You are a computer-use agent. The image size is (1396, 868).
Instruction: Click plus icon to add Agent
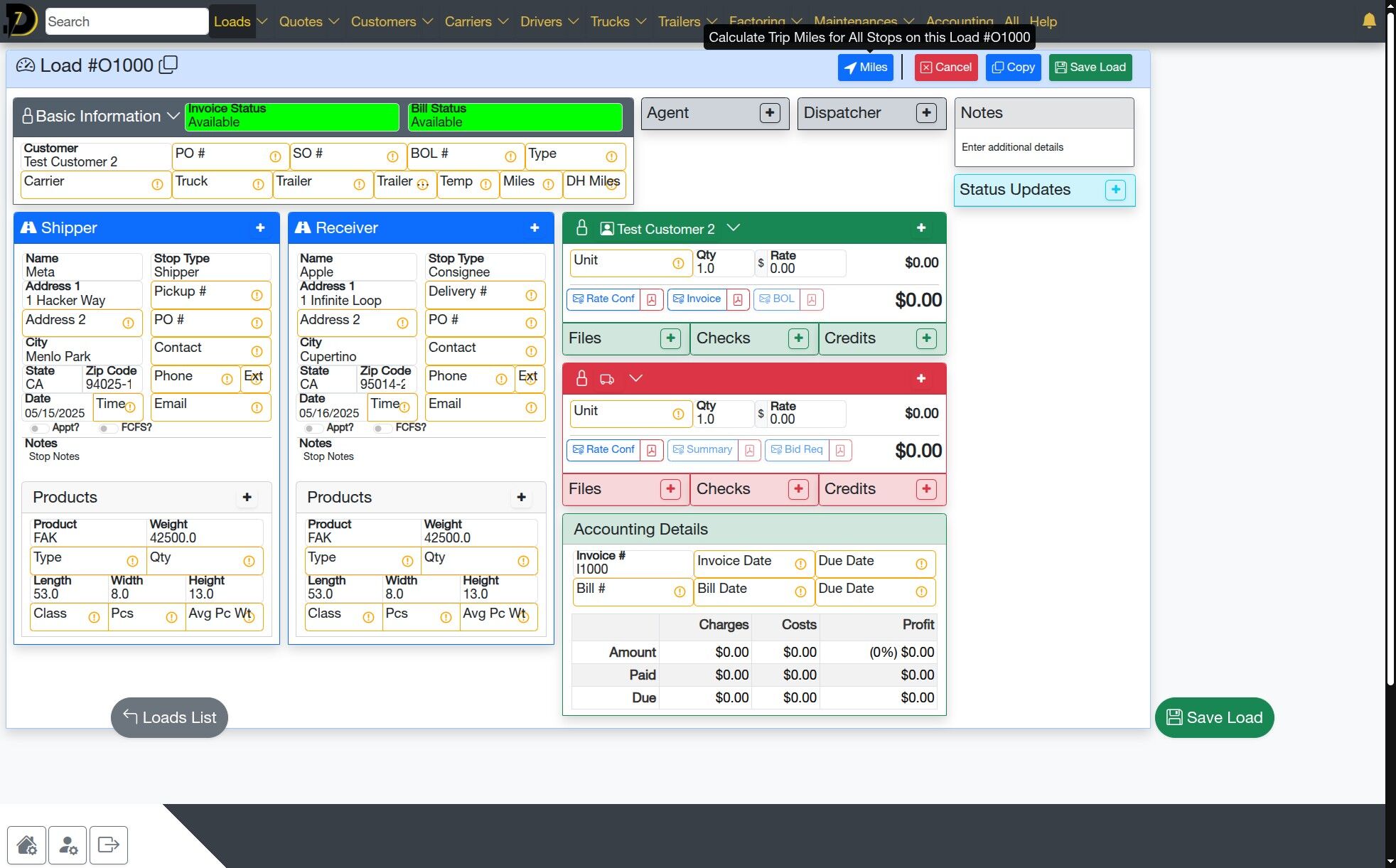(x=769, y=113)
